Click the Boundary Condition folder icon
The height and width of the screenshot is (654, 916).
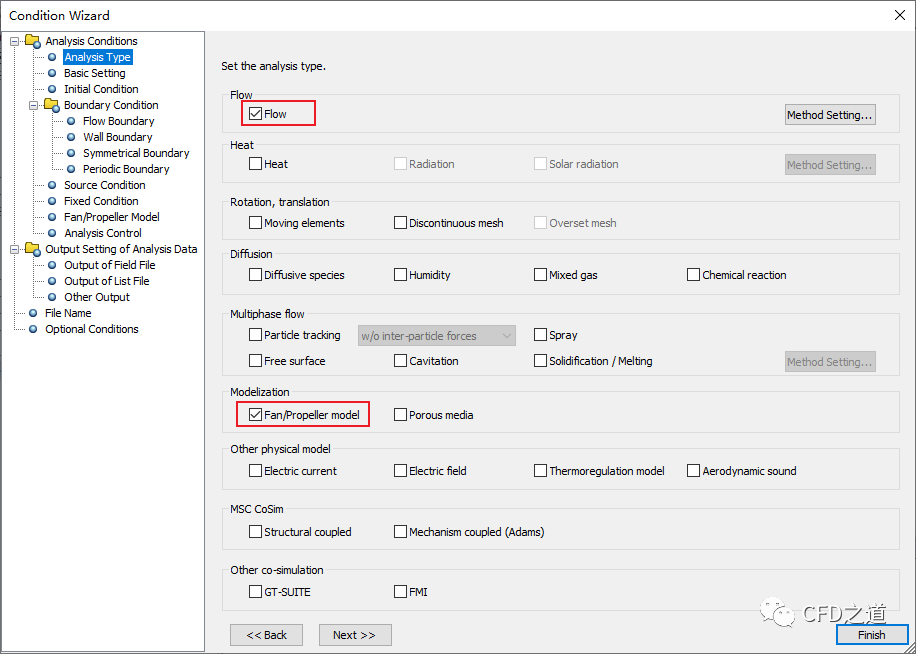click(51, 105)
